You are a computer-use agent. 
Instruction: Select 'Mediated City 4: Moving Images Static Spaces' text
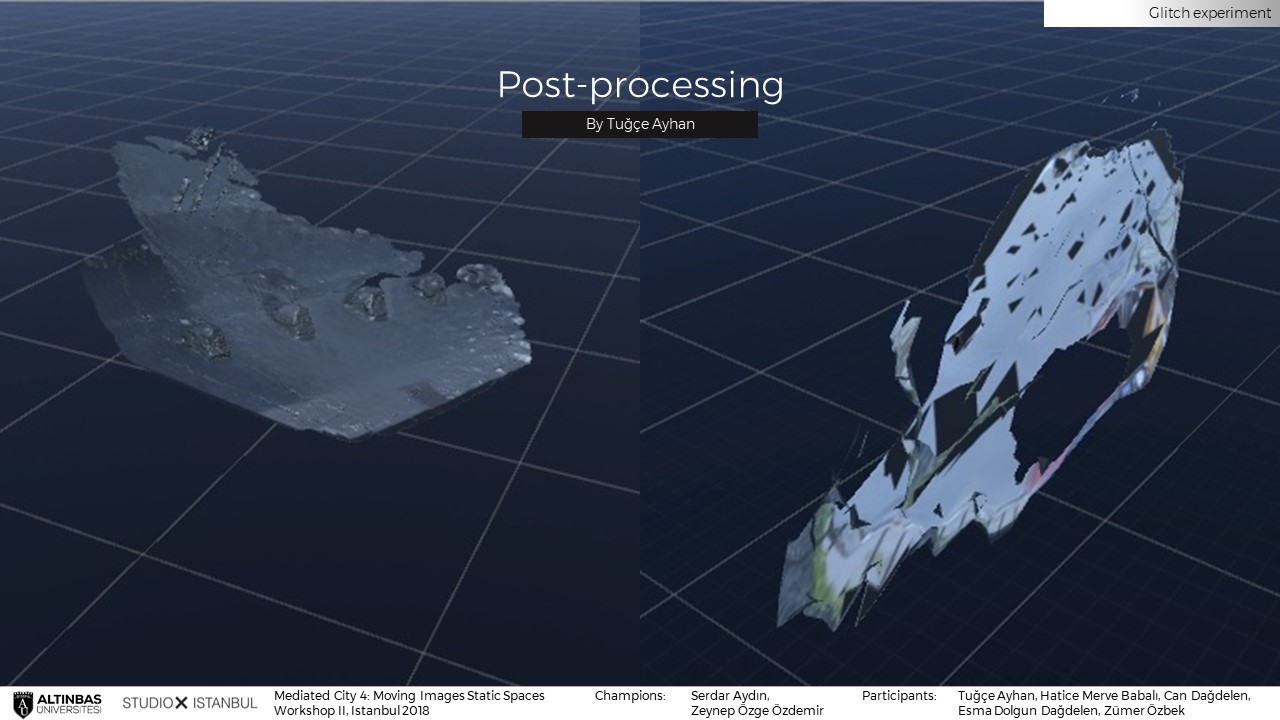(409, 696)
